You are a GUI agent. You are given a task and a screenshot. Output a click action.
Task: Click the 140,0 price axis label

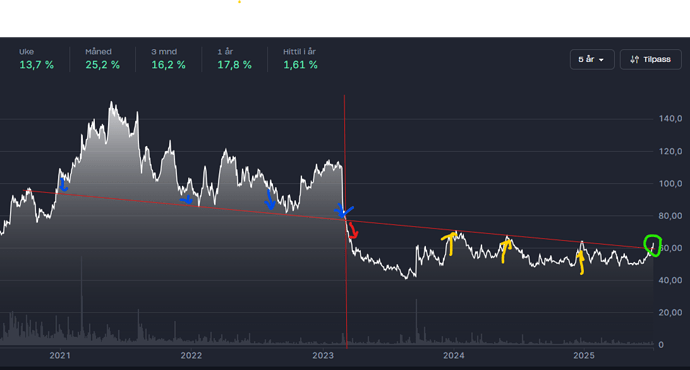point(671,118)
